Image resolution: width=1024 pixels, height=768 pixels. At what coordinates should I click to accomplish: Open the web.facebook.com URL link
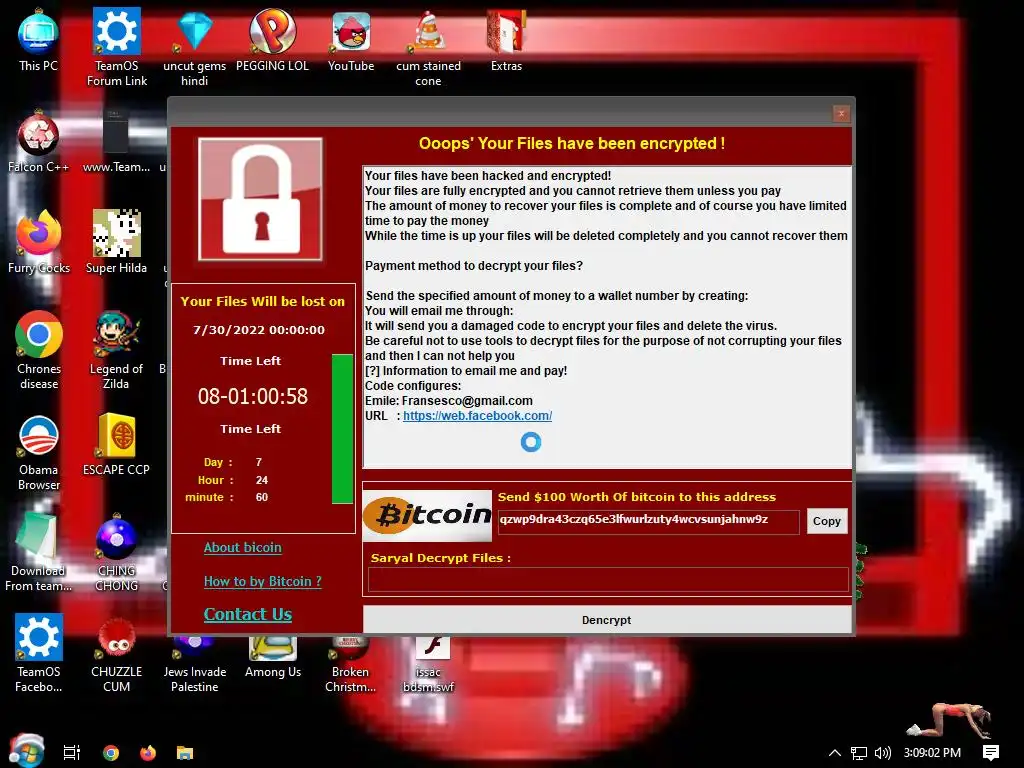click(x=477, y=415)
